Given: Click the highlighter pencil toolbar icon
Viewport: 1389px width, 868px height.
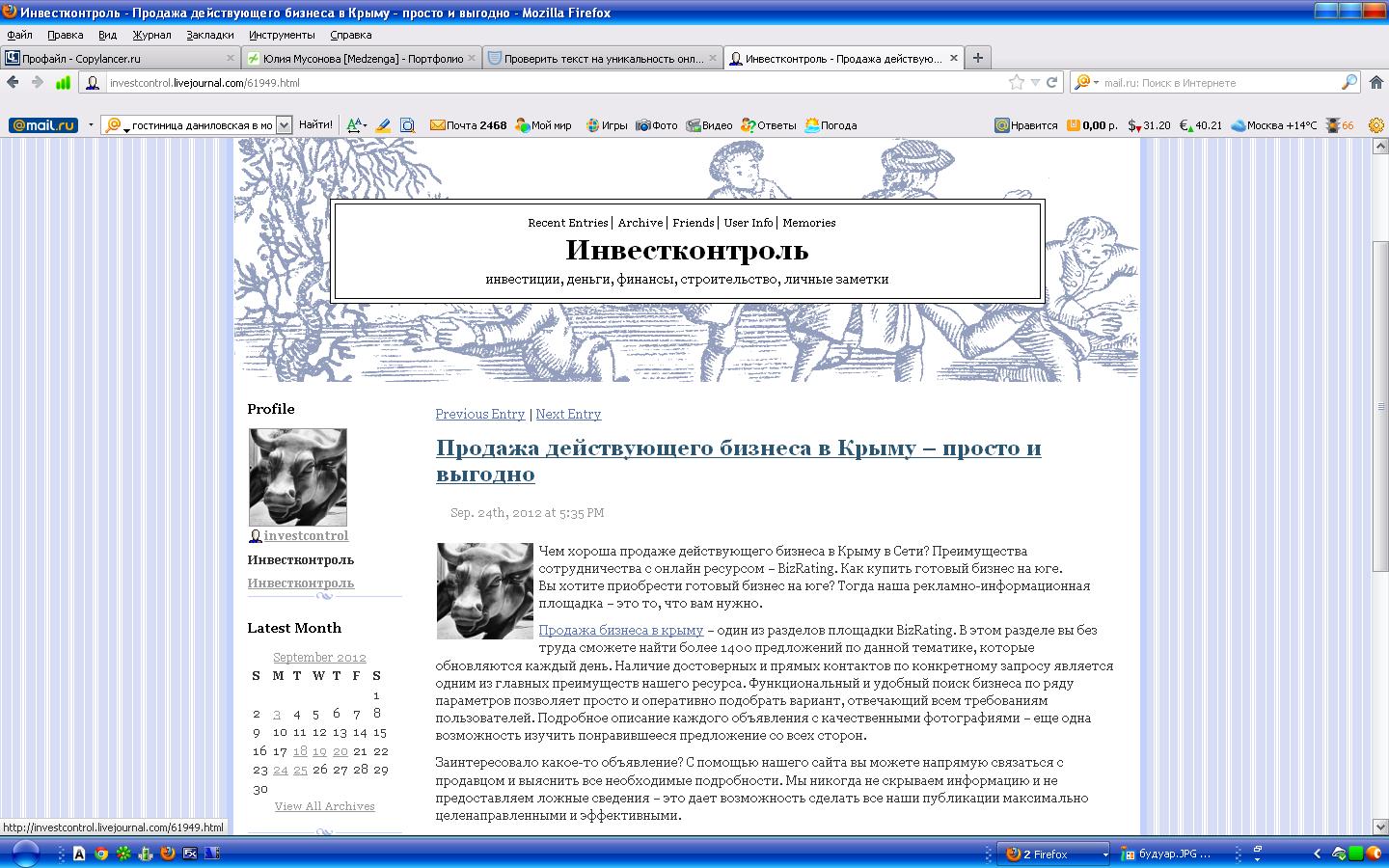Looking at the screenshot, I should click(383, 125).
